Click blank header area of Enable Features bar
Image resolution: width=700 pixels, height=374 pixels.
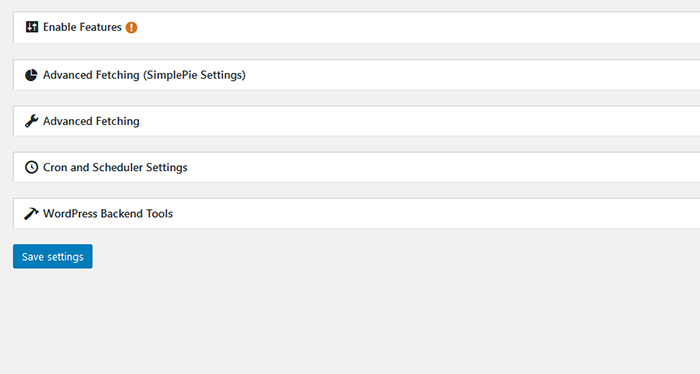(415, 27)
